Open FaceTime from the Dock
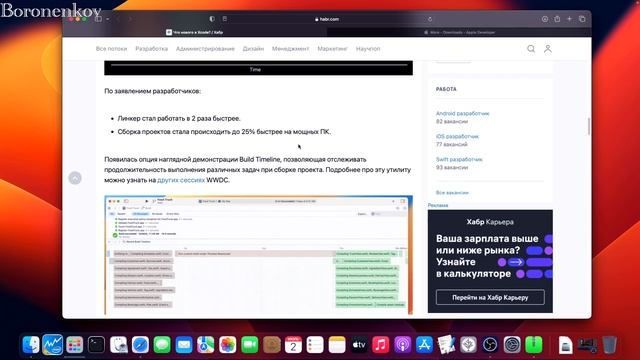 249,345
